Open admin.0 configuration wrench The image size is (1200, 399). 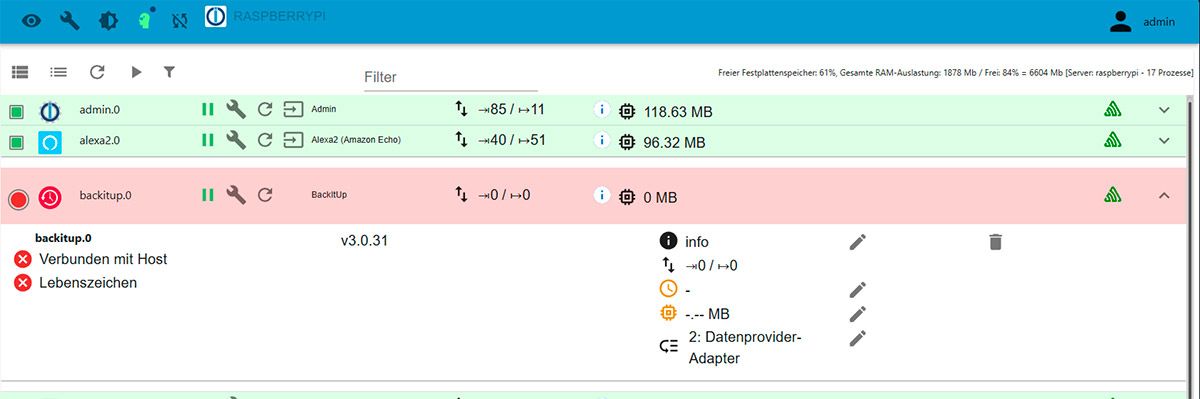tap(236, 109)
